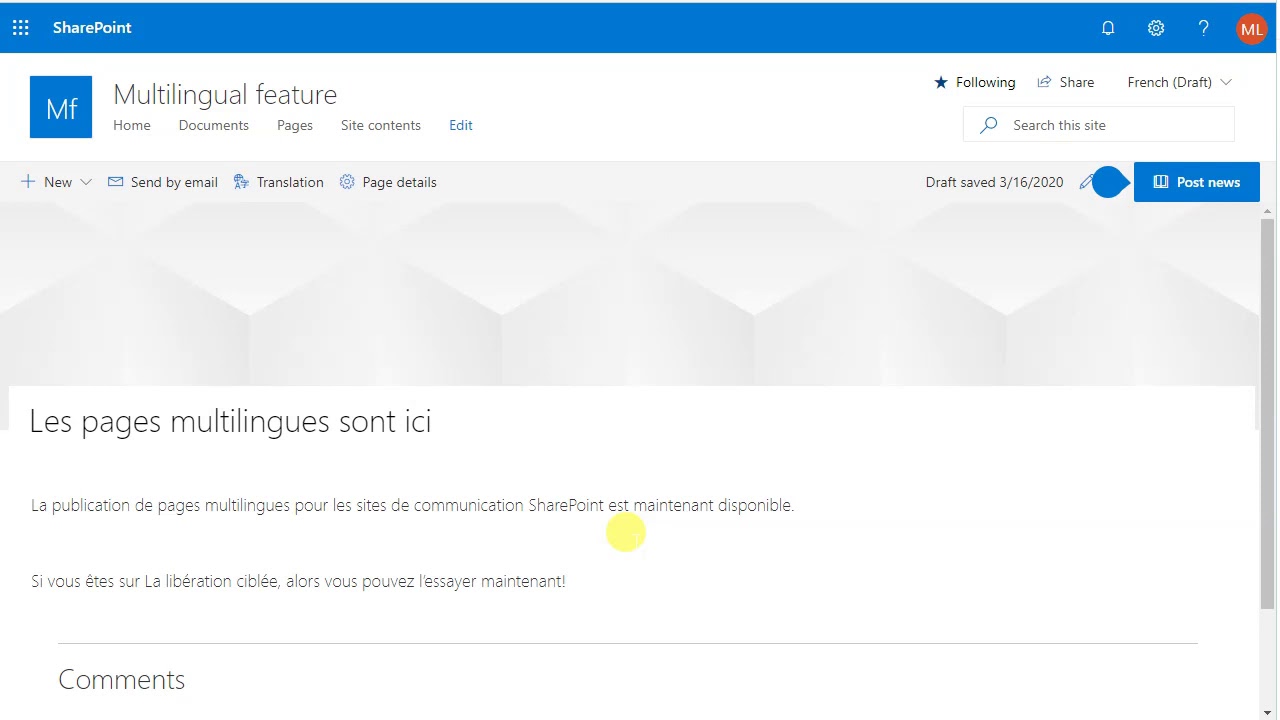The height and width of the screenshot is (720, 1280).
Task: Click the SharePoint header link
Action: coord(92,28)
